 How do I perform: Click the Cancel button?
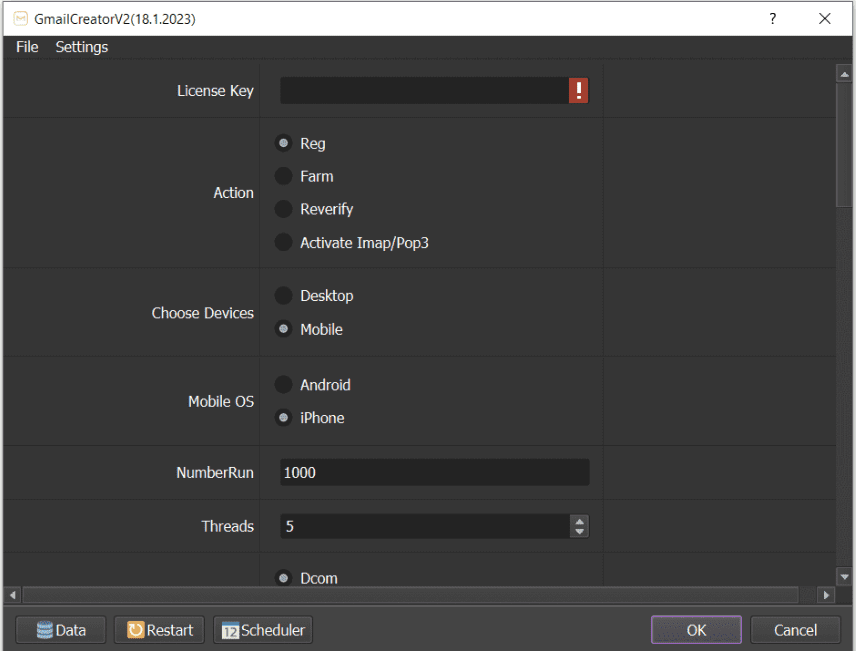795,630
